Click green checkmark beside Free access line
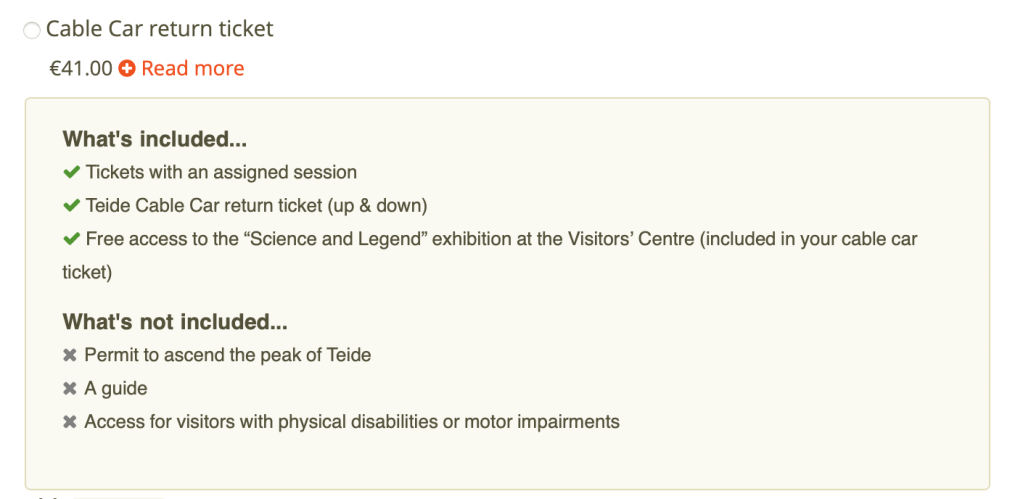 [x=71, y=240]
